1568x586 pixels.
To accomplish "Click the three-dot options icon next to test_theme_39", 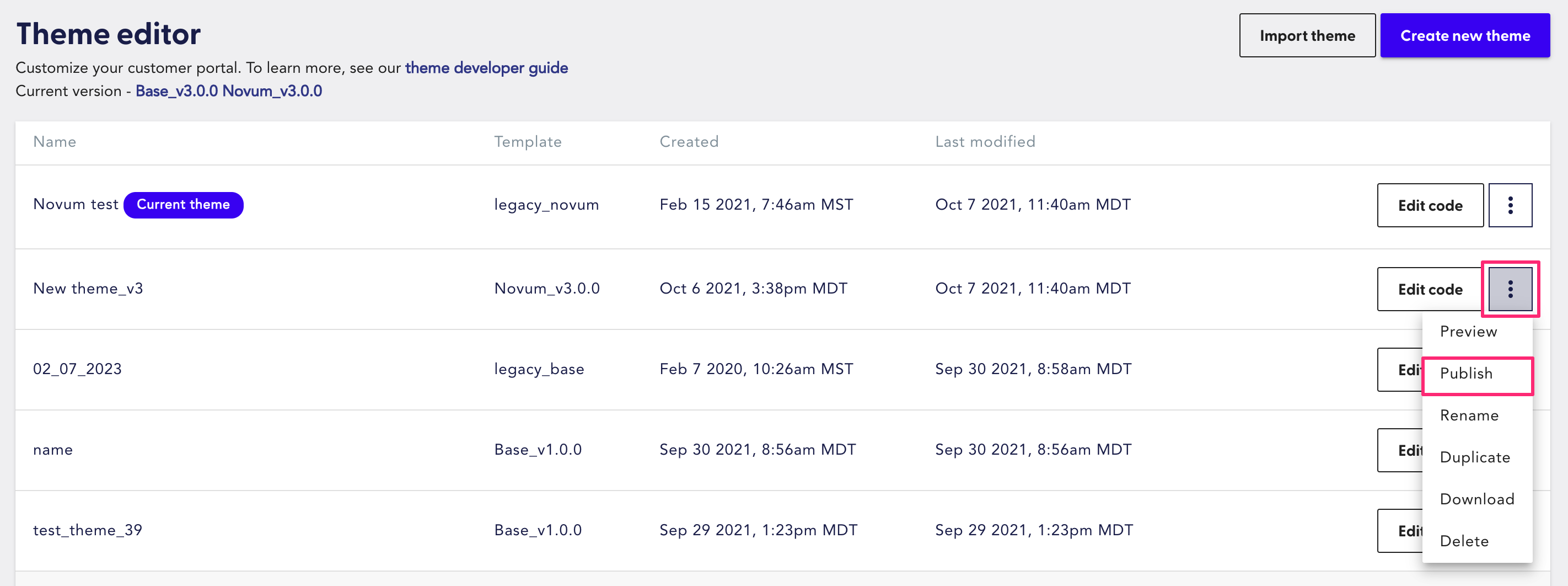I will [x=1510, y=530].
